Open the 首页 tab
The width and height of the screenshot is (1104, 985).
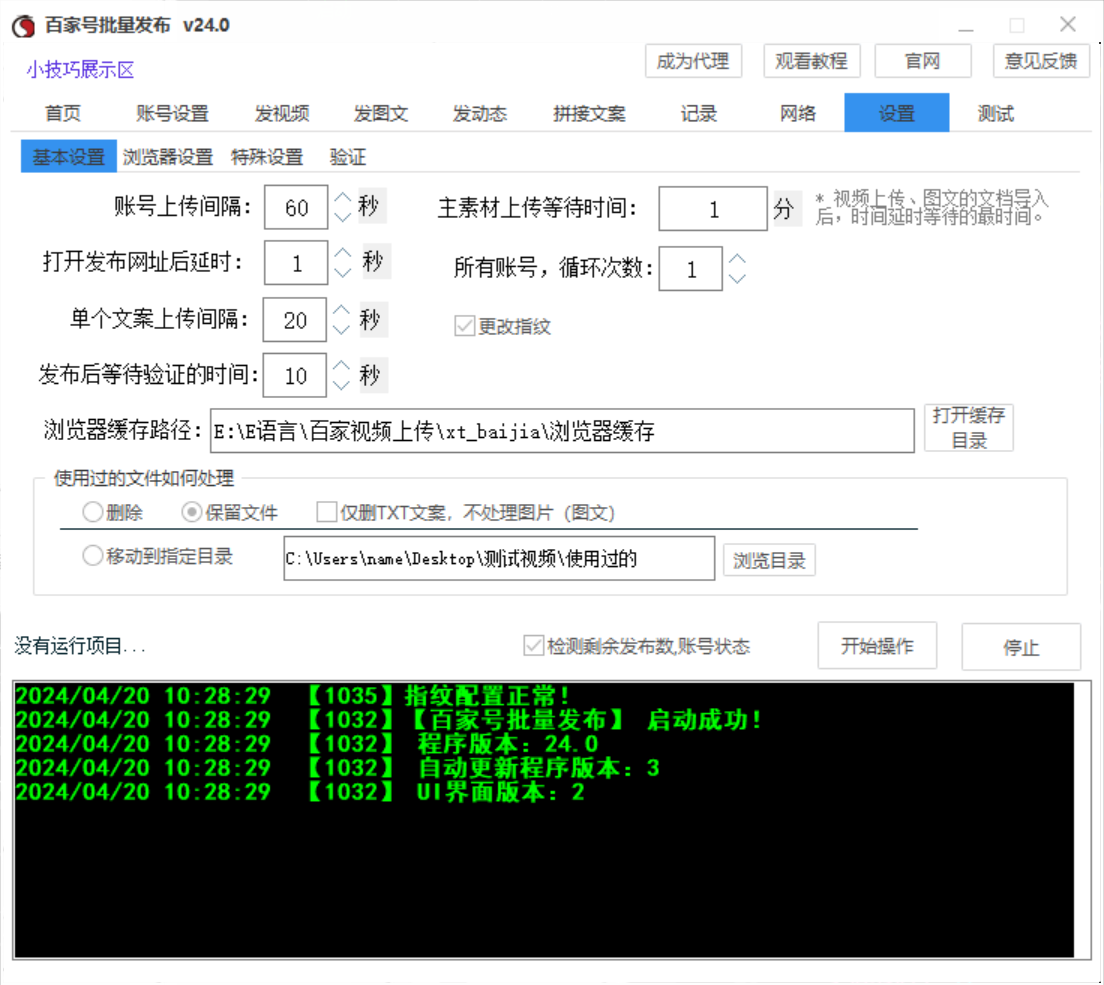pos(63,113)
